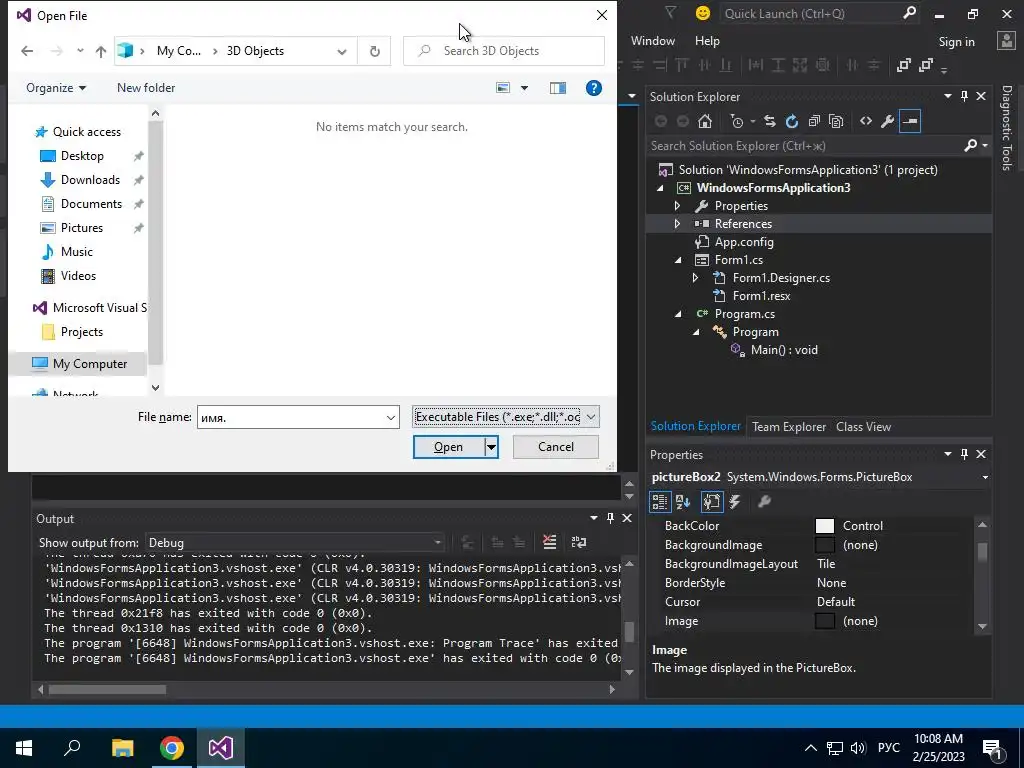
Task: Toggle Preview Selected Items button
Action: (x=910, y=121)
